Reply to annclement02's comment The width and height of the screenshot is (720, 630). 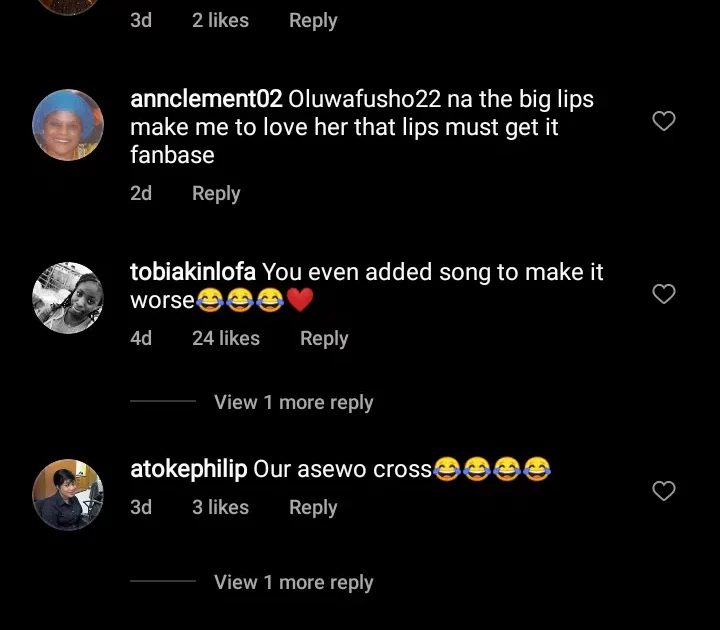pos(216,193)
